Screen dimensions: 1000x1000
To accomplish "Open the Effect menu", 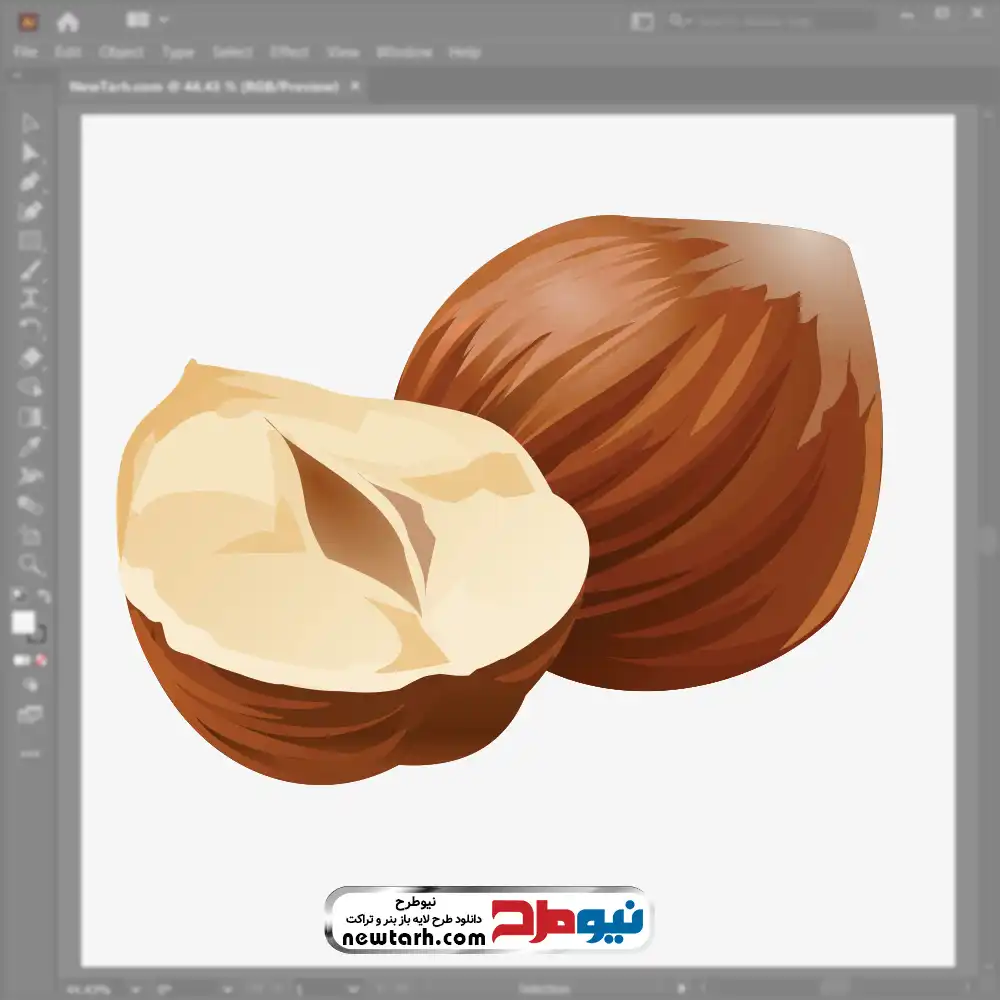I will (290, 52).
